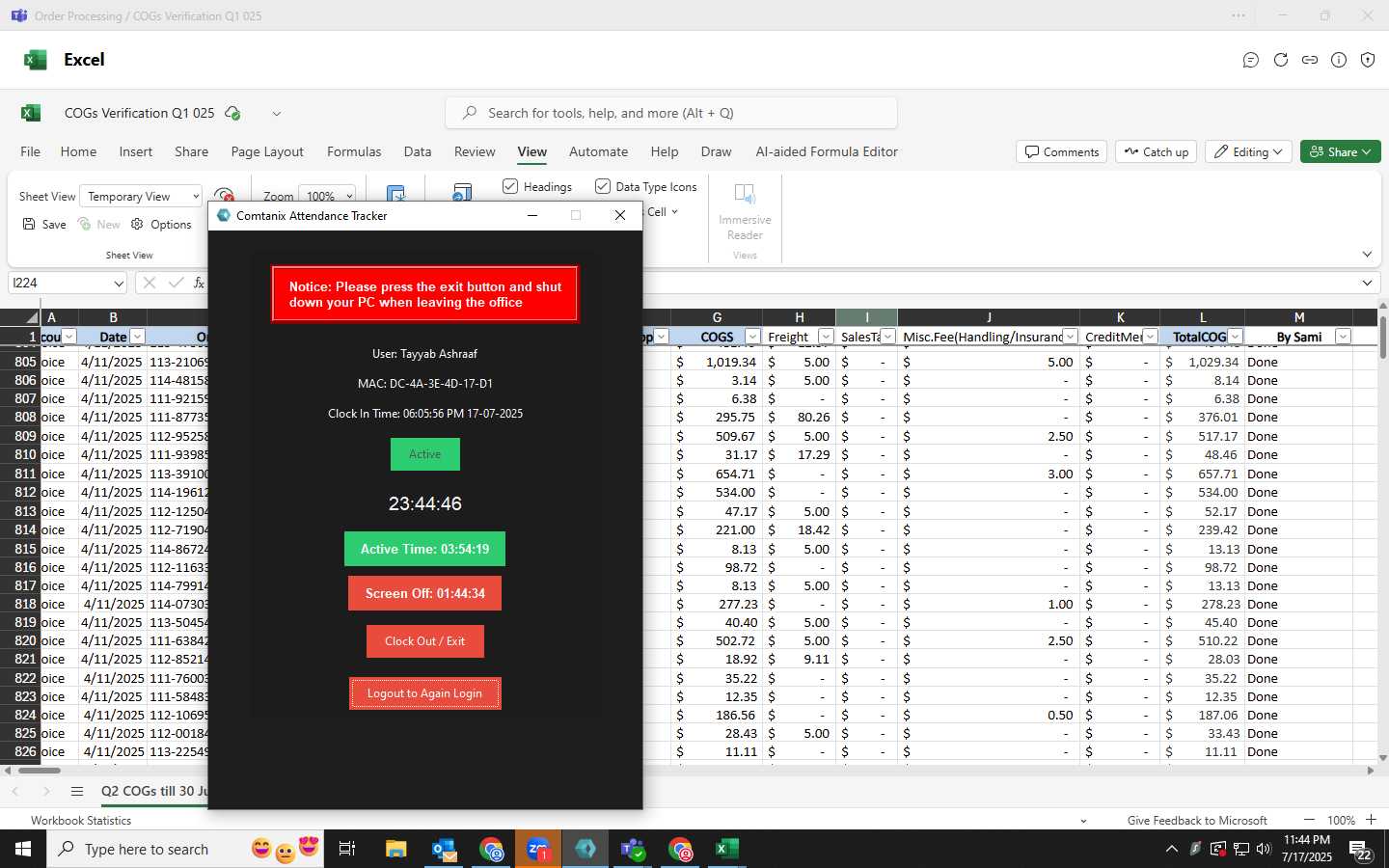The height and width of the screenshot is (868, 1389).
Task: Open the File menu tab
Action: [31, 151]
